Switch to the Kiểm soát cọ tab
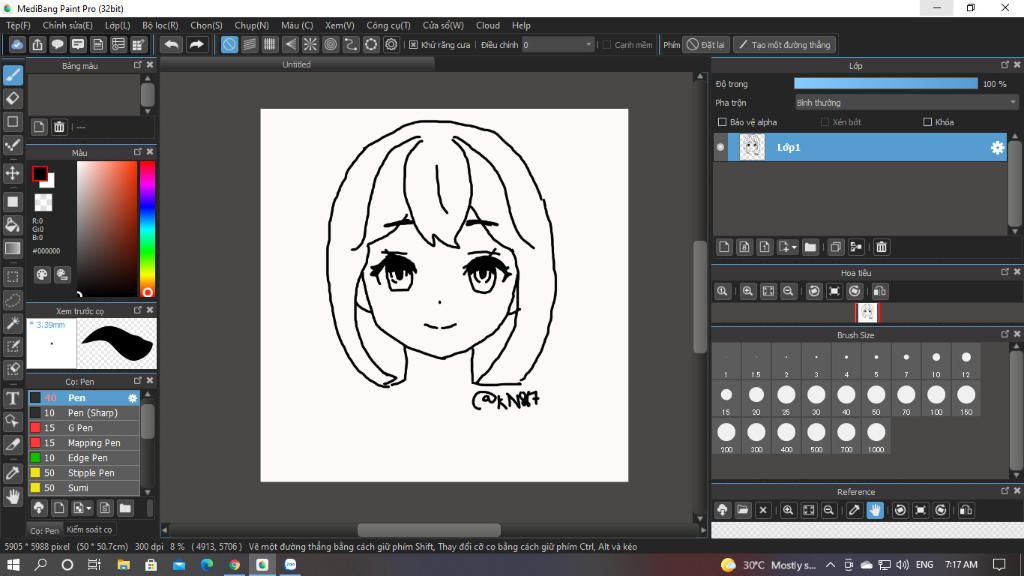The height and width of the screenshot is (576, 1024). click(x=89, y=530)
